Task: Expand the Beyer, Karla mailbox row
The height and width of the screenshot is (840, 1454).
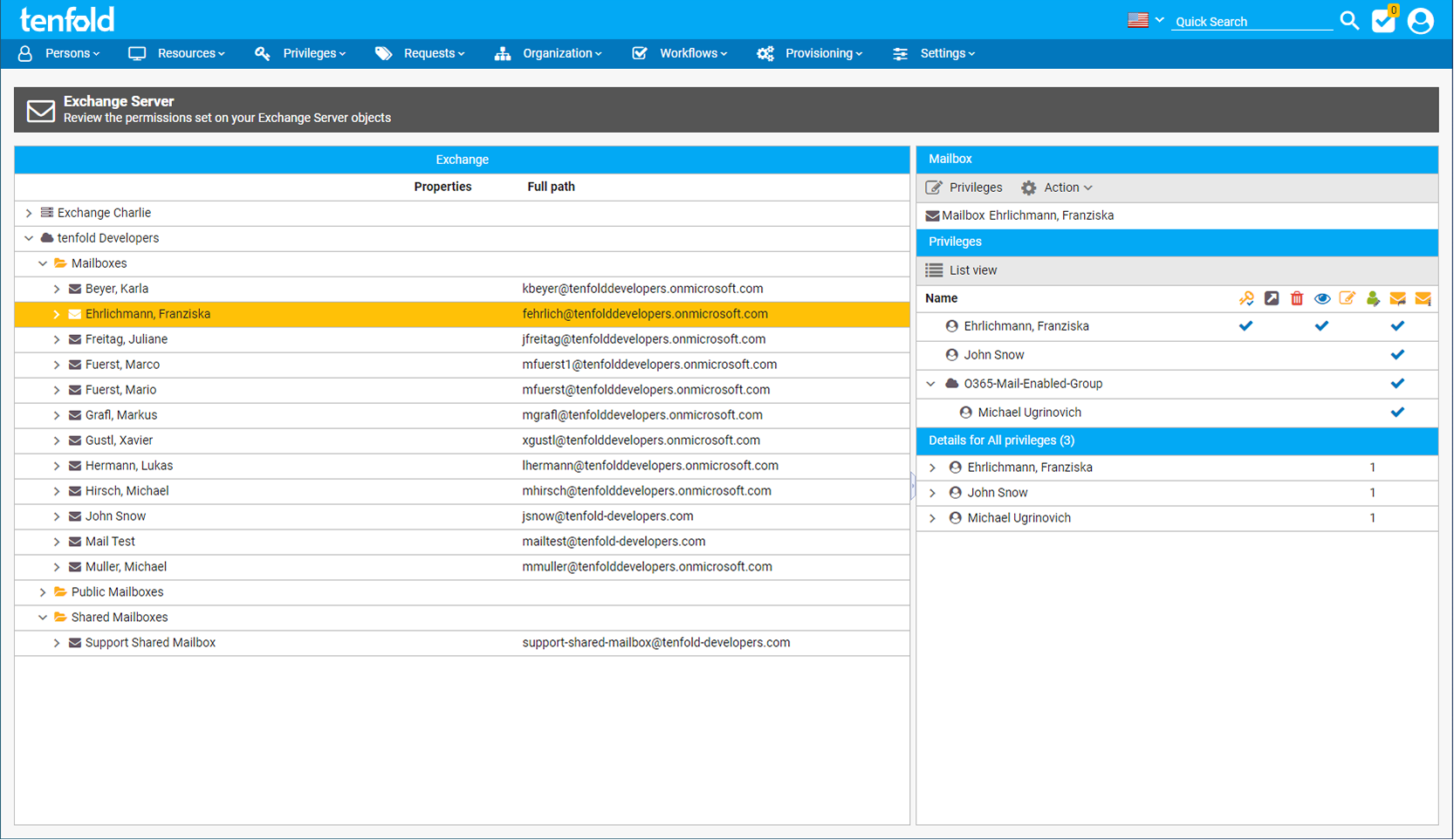Action: coord(57,289)
